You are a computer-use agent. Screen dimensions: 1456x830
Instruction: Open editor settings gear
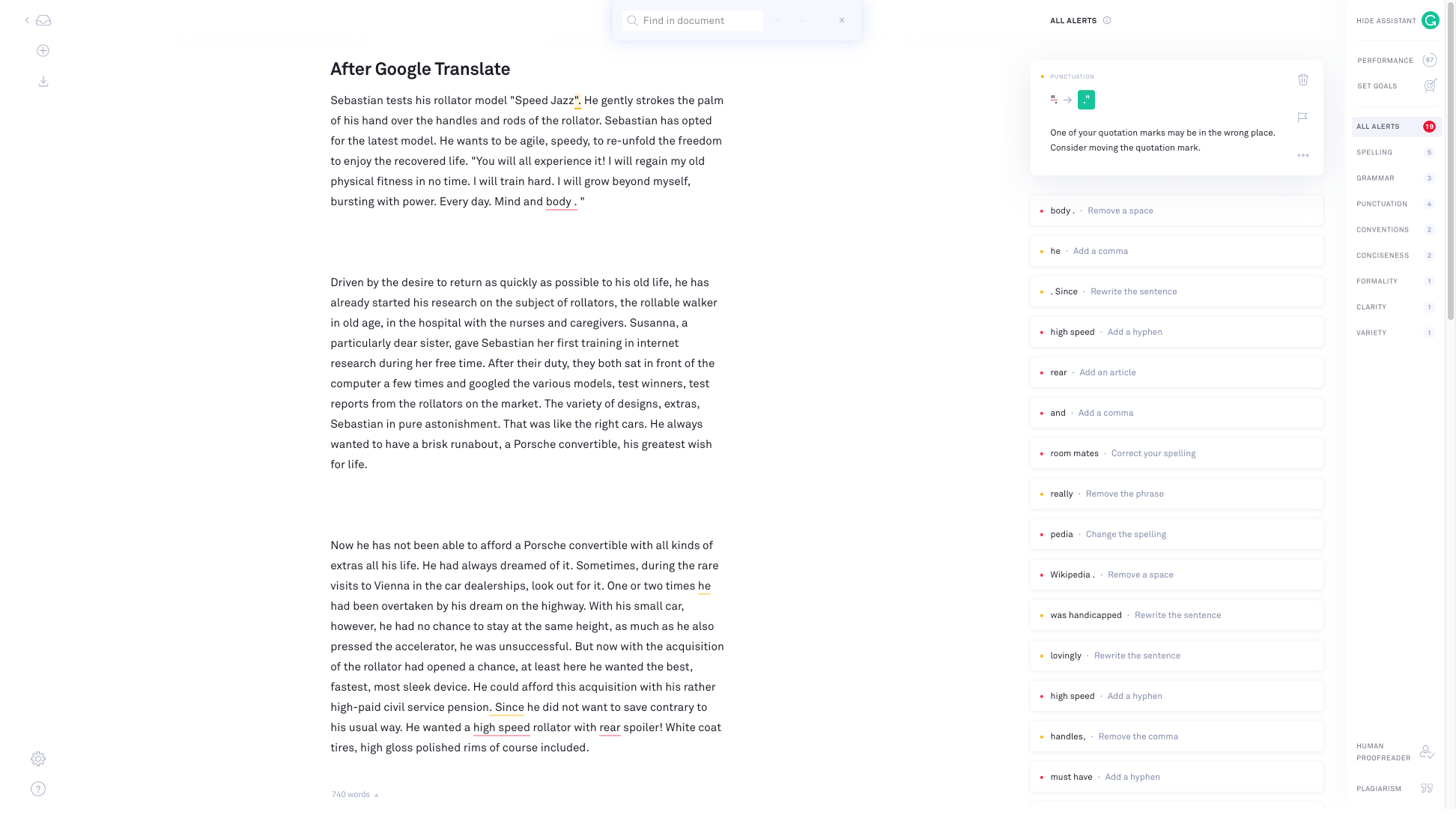click(x=38, y=759)
